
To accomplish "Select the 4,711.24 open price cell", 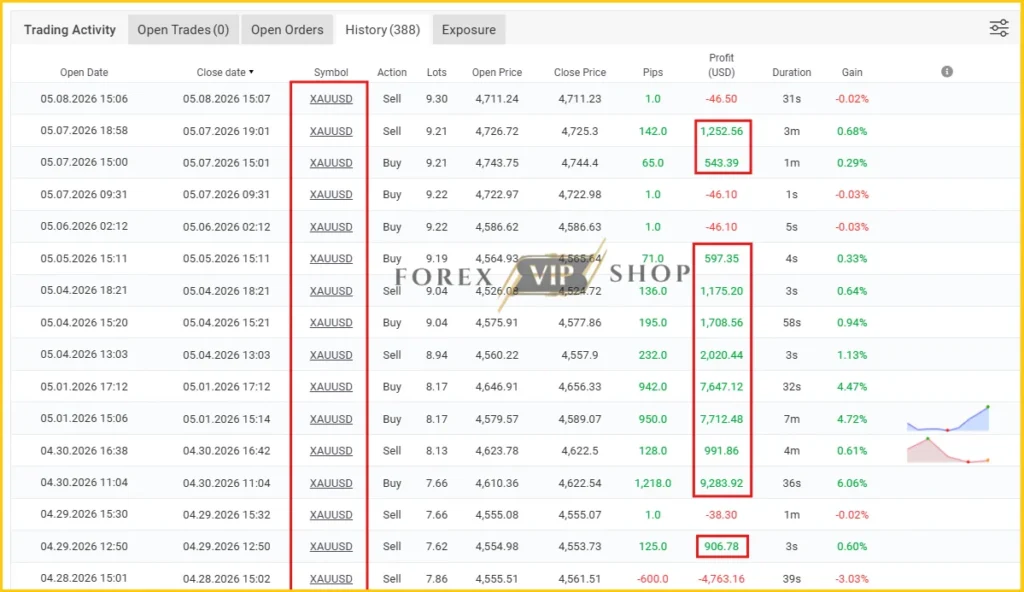I will (x=497, y=99).
